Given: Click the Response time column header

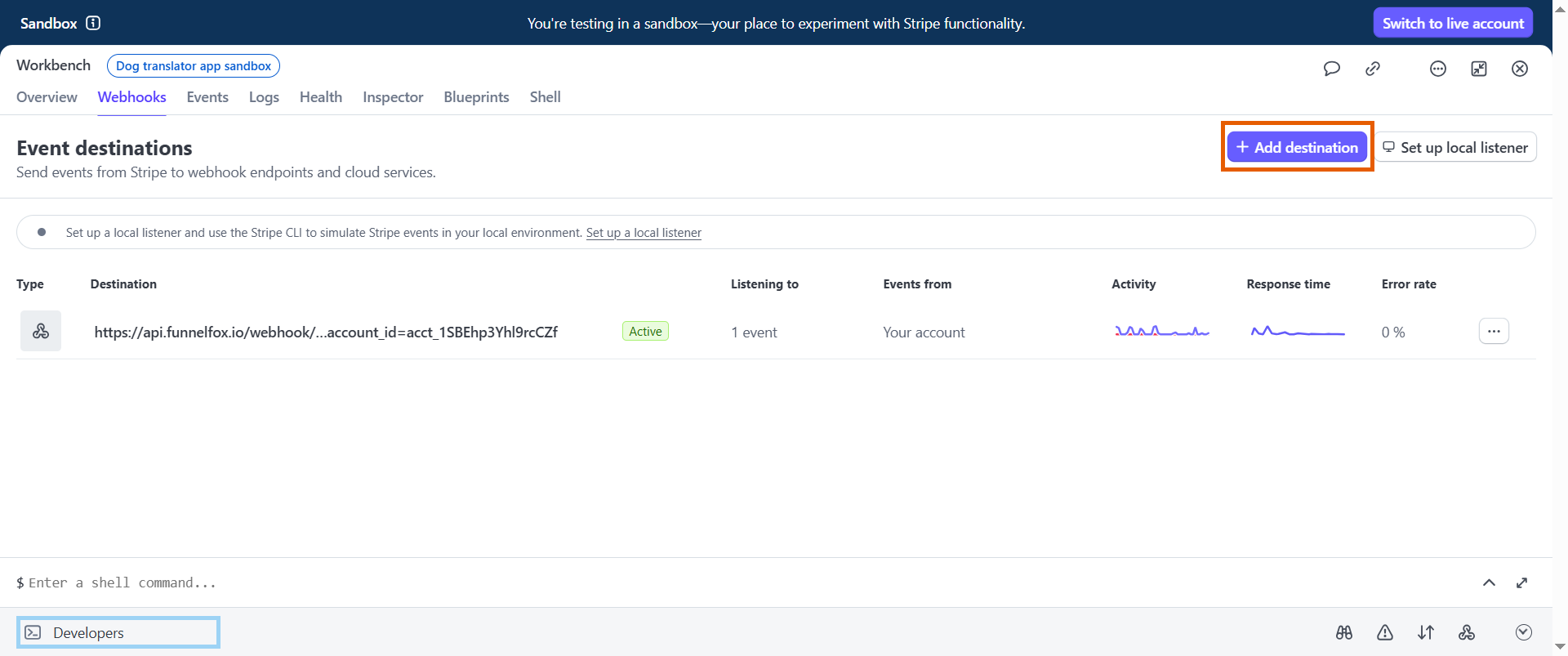Looking at the screenshot, I should (1288, 284).
